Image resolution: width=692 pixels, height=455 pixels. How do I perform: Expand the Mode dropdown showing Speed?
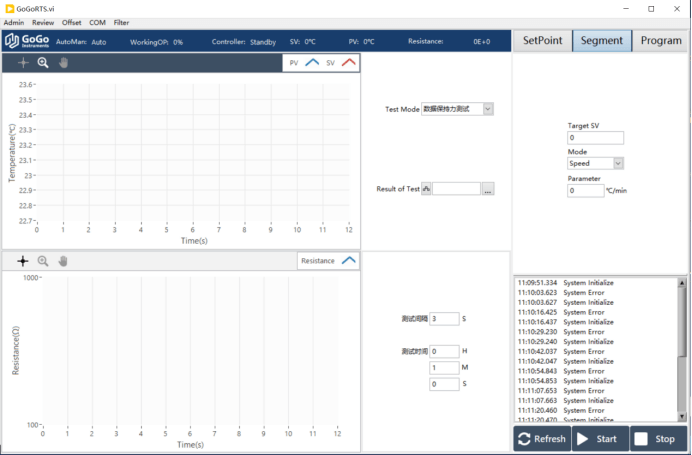click(x=618, y=163)
